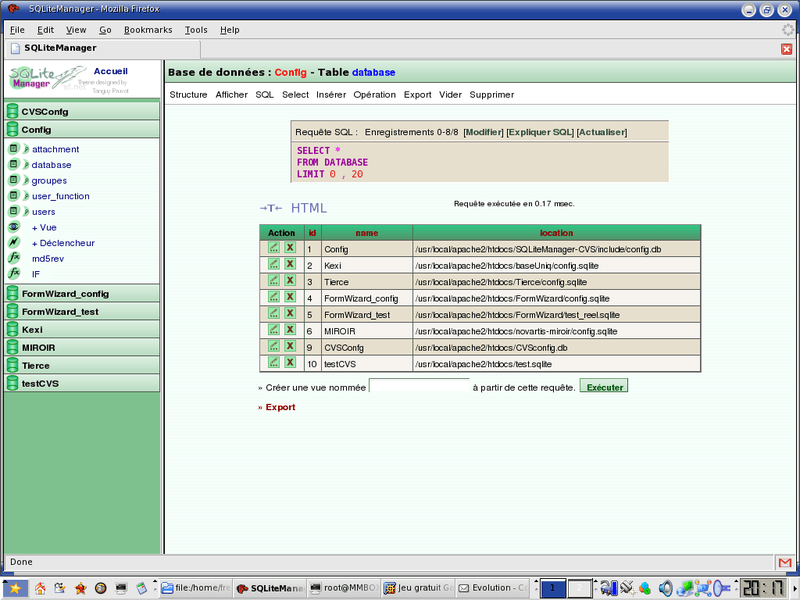Click the function icon beside md5rev
The height and width of the screenshot is (600, 800).
[x=14, y=258]
